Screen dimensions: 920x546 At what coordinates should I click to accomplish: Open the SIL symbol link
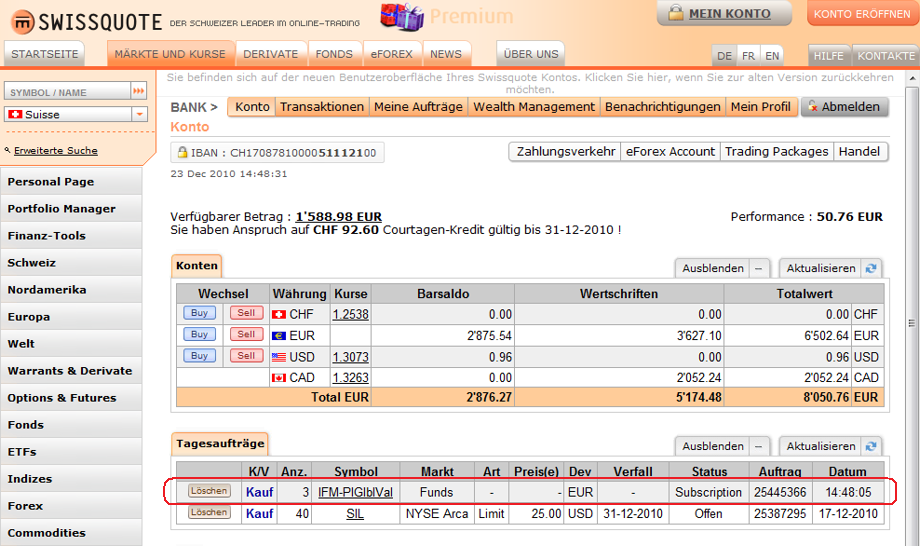(355, 514)
